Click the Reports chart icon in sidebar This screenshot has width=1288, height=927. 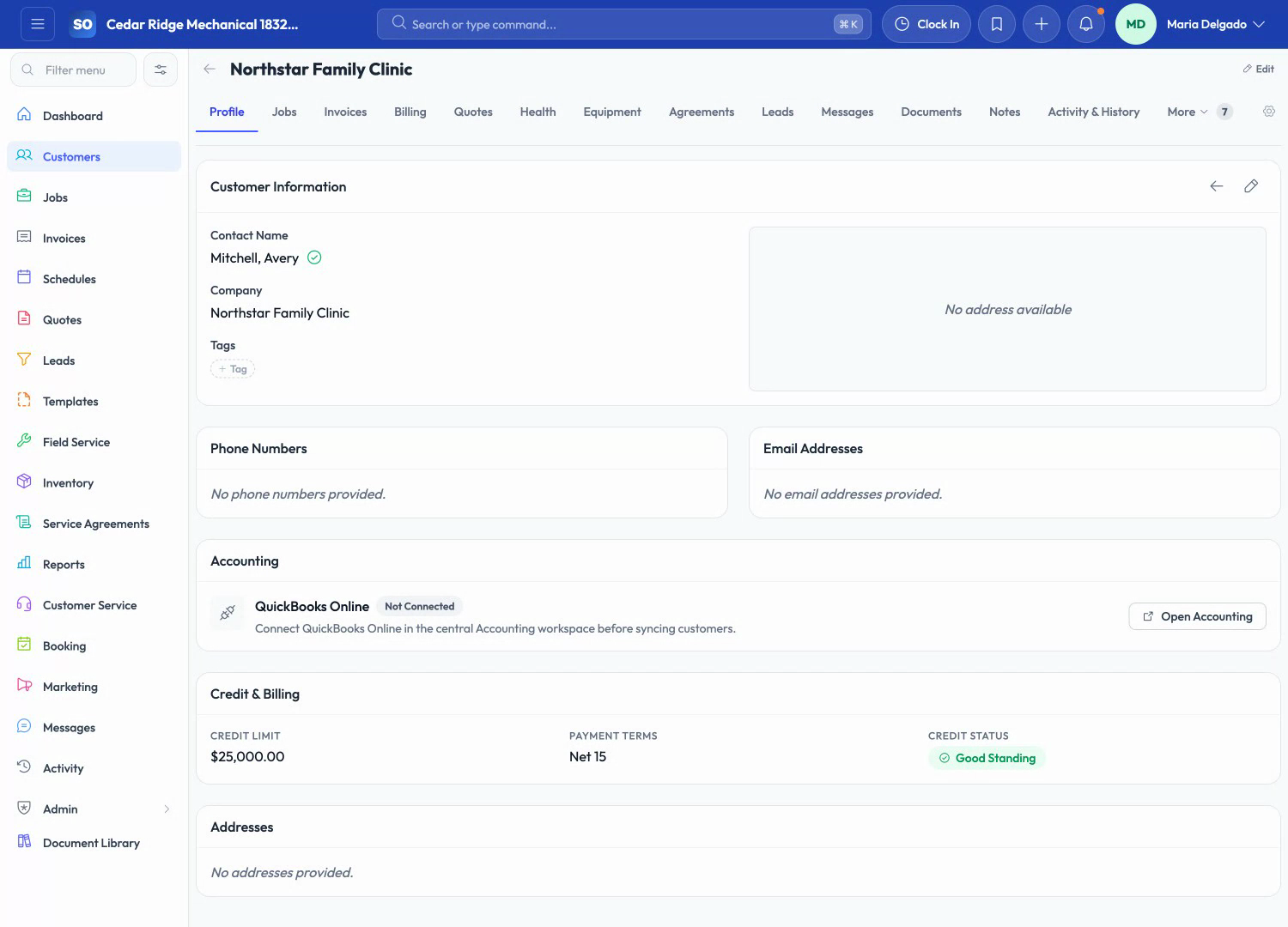(24, 564)
